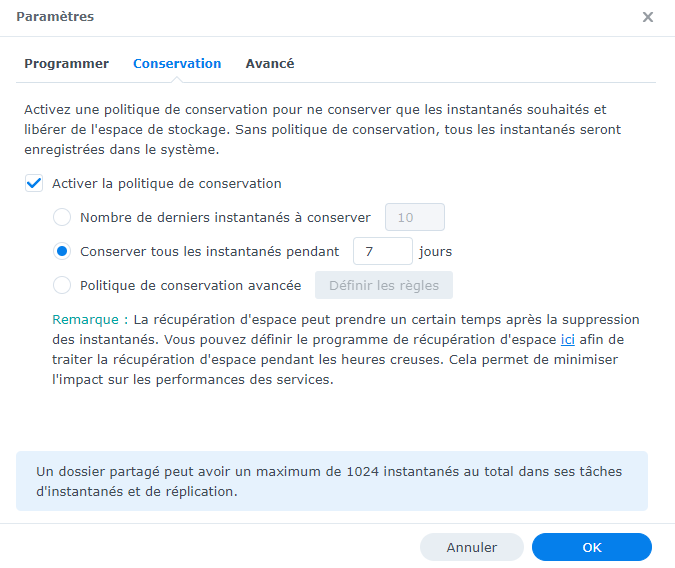
Task: Choose the 'Conserver tous les instantanés pendant' radio
Action: pyautogui.click(x=62, y=251)
